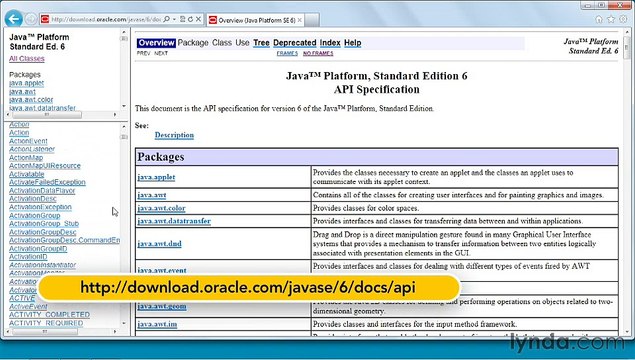Open the ActionListener class link
The height and width of the screenshot is (360, 635).
click(32, 149)
